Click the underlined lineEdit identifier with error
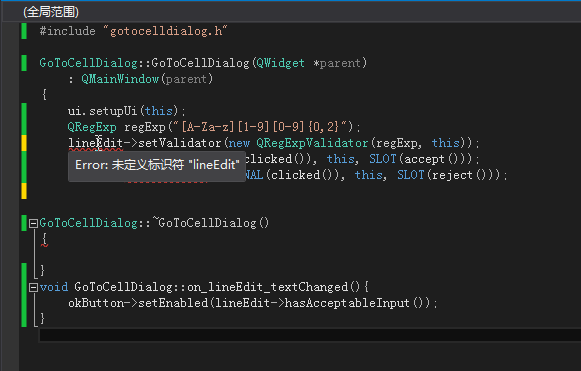581x371 pixels. pyautogui.click(x=96, y=143)
